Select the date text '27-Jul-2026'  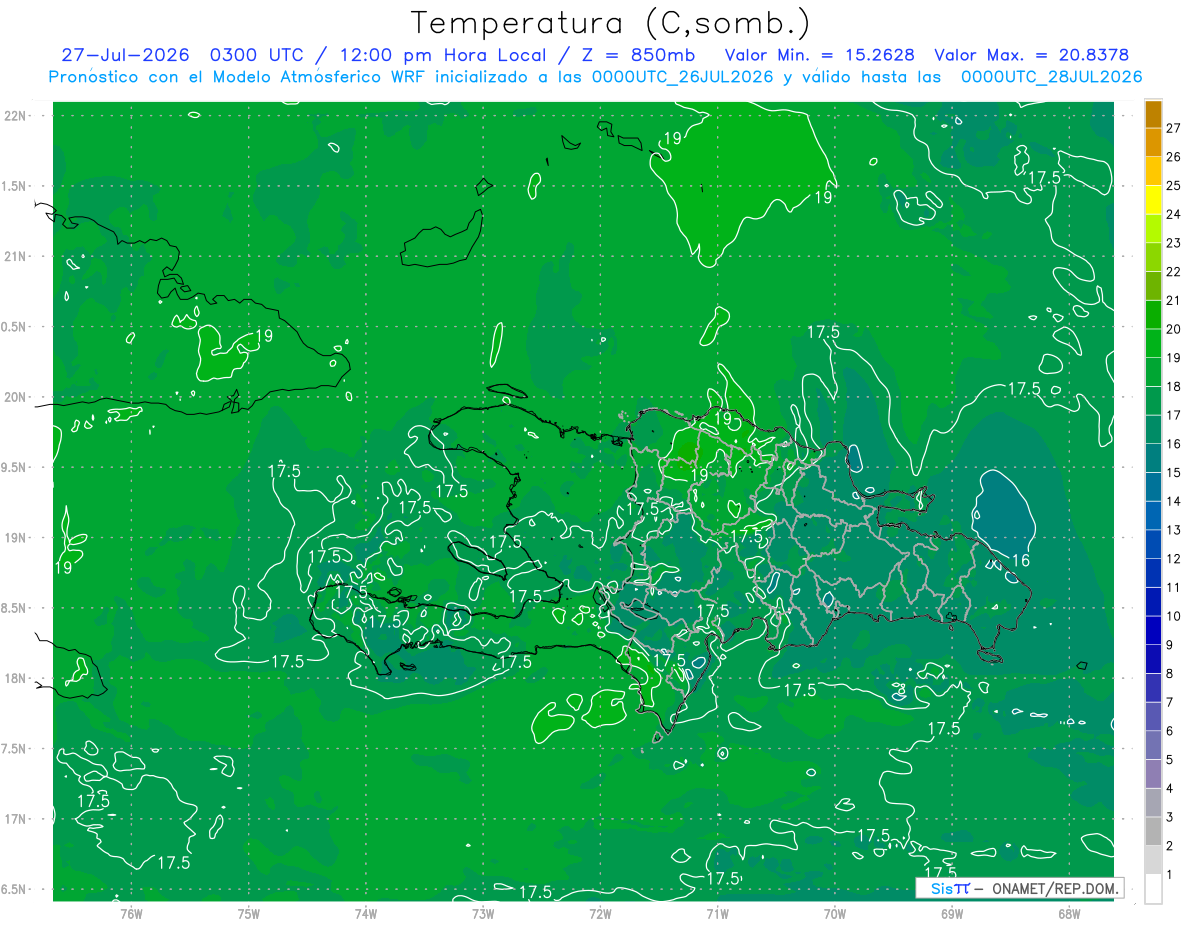click(128, 55)
